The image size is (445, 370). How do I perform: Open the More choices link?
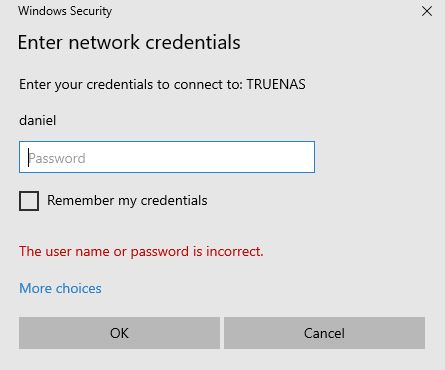(60, 288)
